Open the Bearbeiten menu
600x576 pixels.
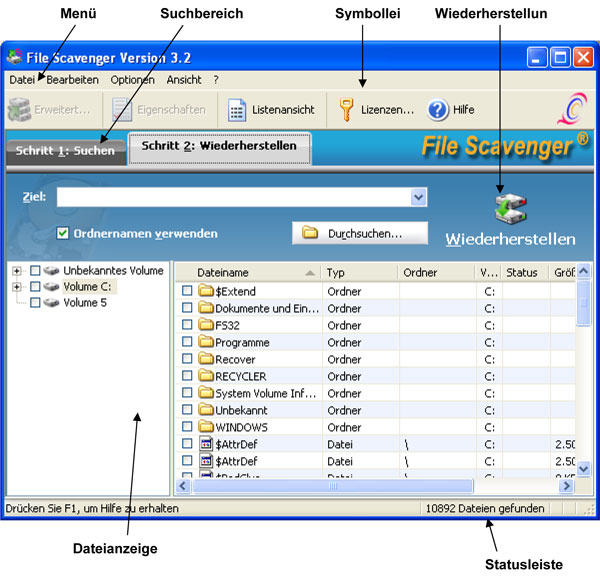click(73, 80)
